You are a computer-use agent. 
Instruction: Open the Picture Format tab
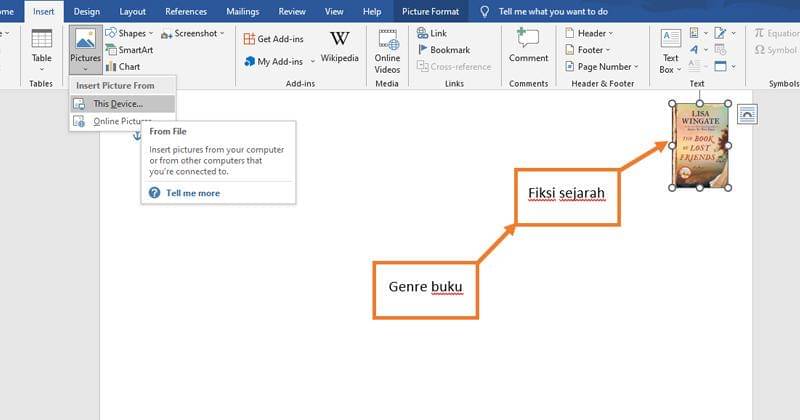point(432,11)
